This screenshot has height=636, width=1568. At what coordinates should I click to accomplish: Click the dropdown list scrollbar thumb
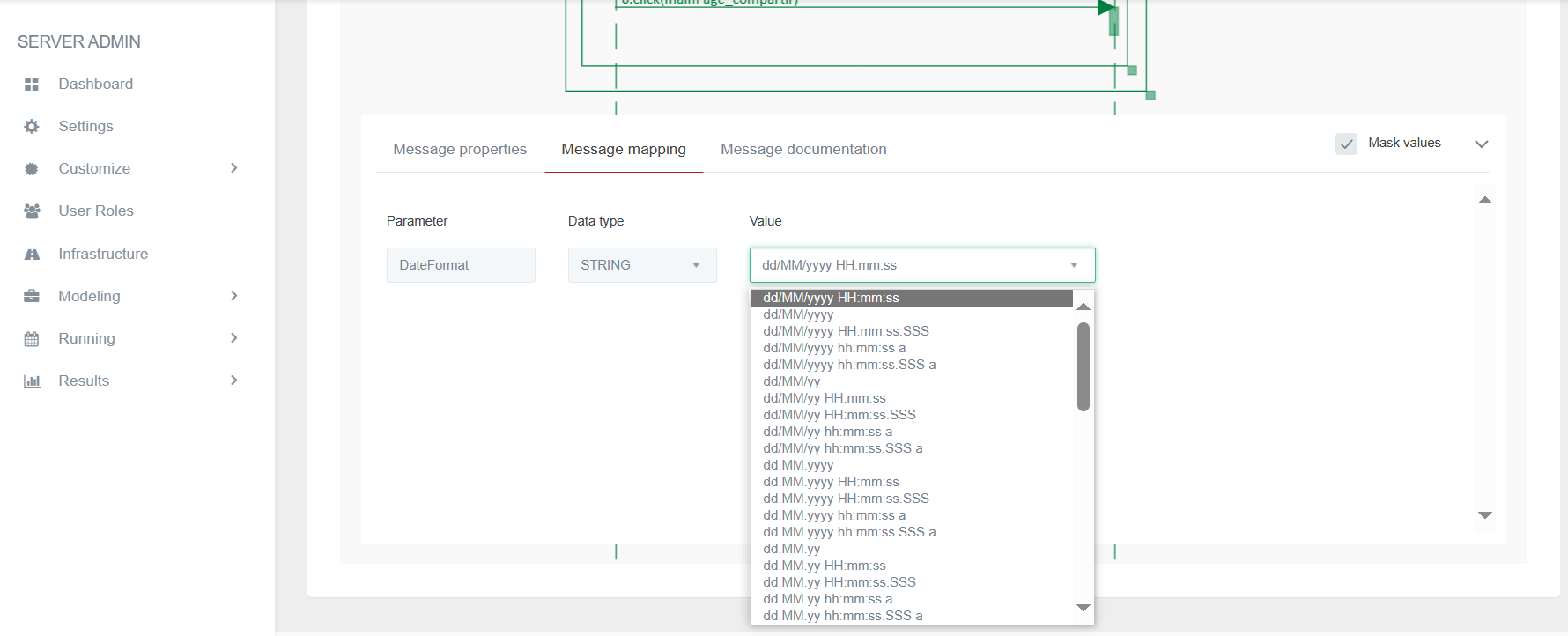pos(1084,366)
